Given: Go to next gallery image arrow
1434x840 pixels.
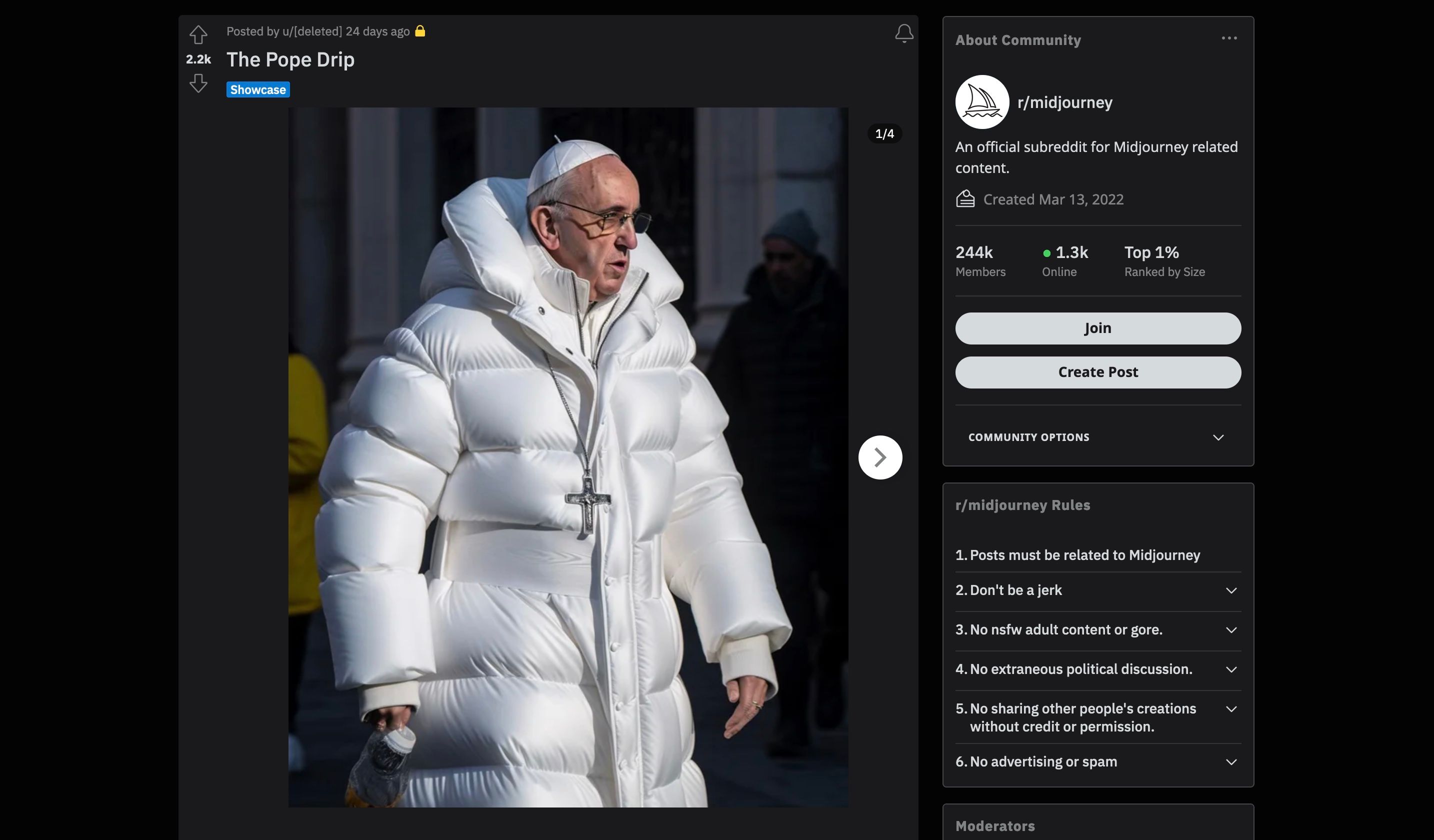Looking at the screenshot, I should pos(879,457).
